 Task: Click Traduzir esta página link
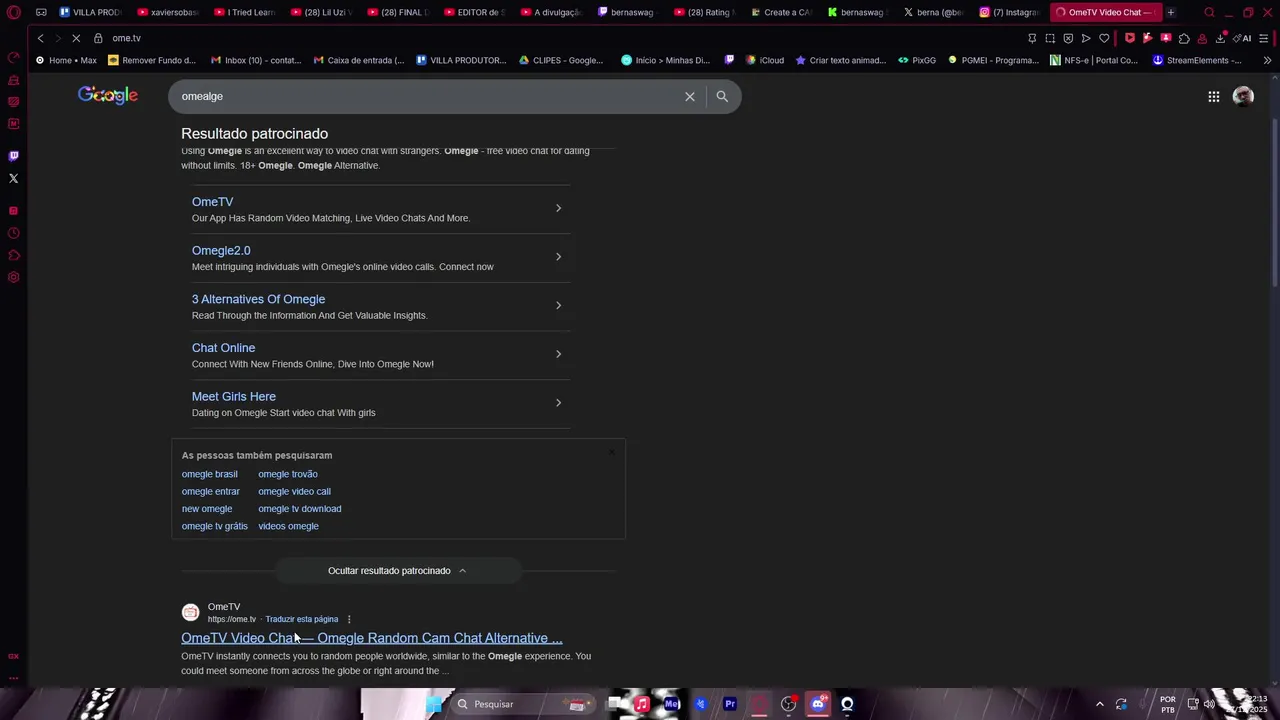[302, 619]
